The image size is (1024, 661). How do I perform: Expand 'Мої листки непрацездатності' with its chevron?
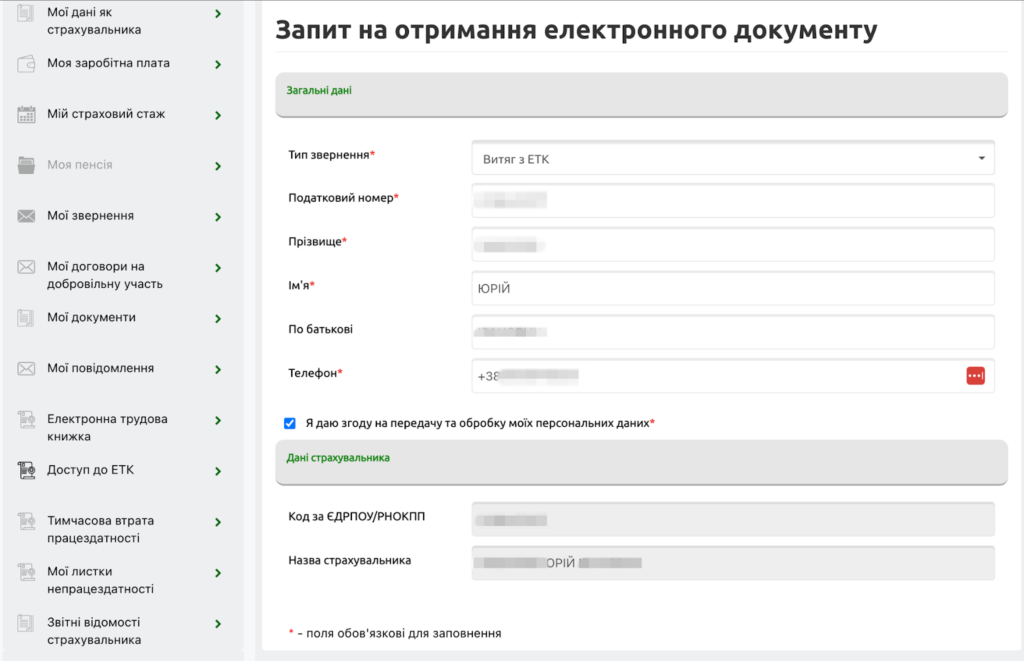point(219,571)
